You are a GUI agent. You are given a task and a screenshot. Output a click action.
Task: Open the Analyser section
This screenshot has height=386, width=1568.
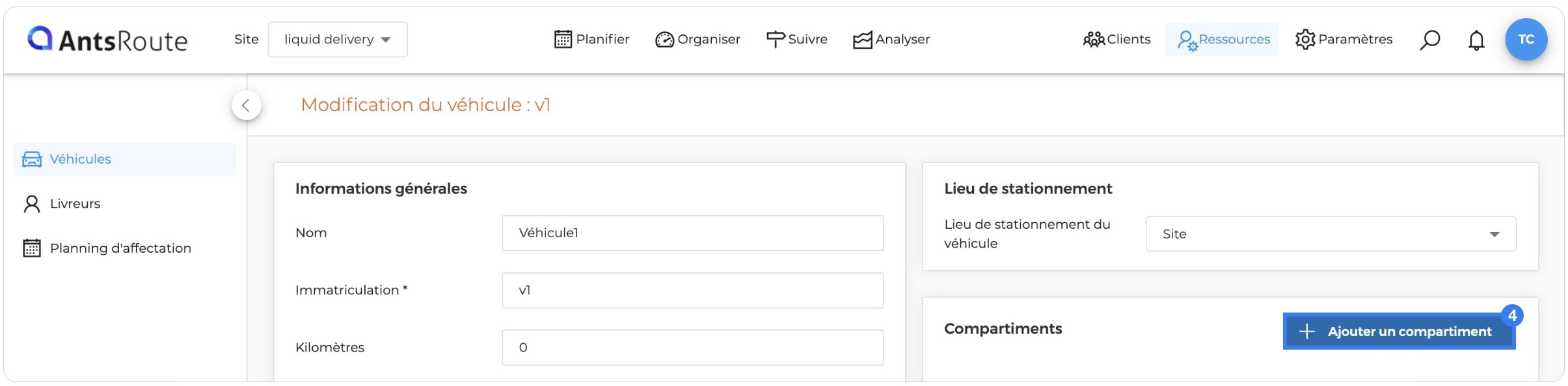tap(891, 40)
